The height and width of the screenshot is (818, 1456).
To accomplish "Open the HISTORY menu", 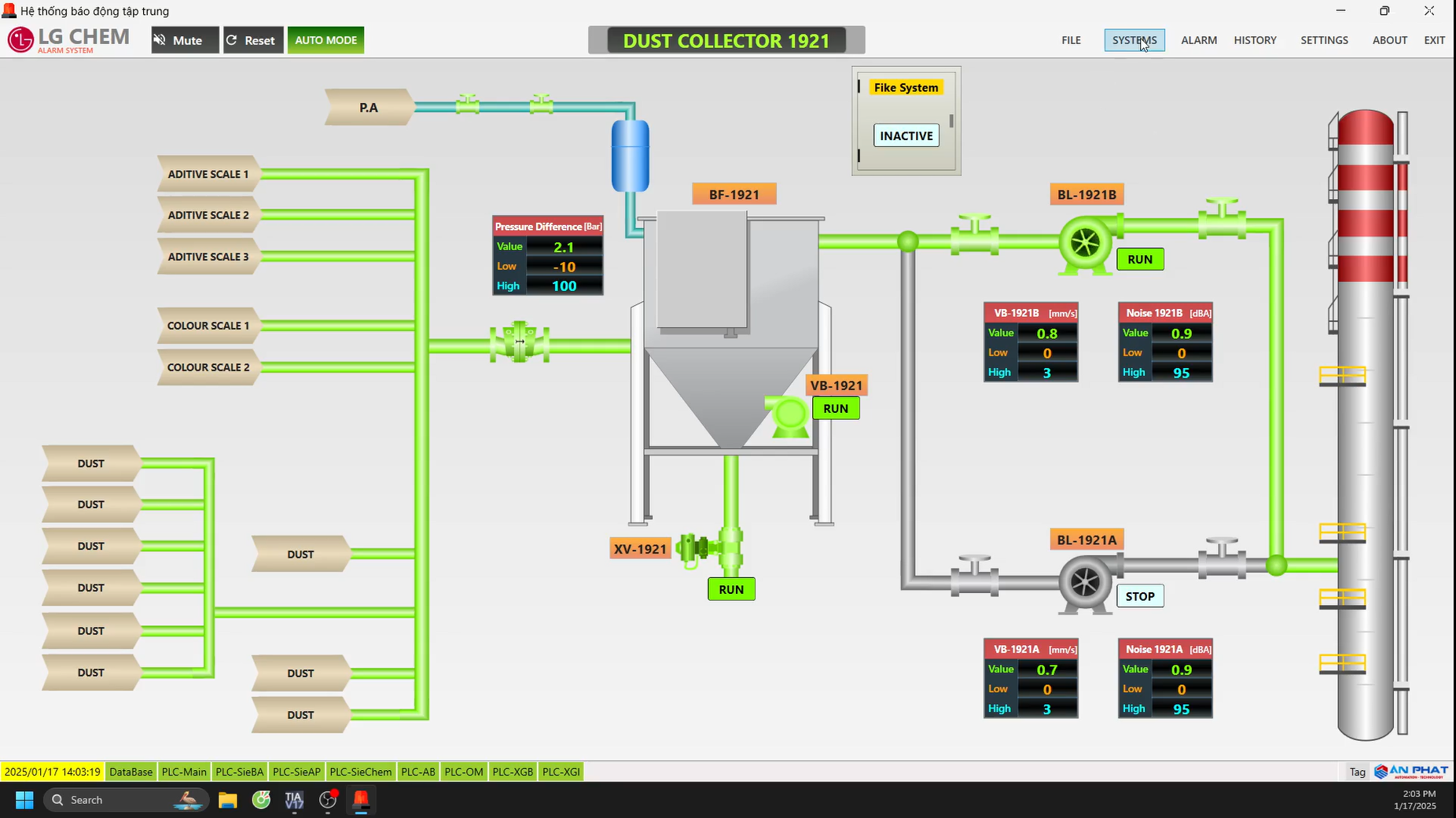I will pyautogui.click(x=1255, y=40).
